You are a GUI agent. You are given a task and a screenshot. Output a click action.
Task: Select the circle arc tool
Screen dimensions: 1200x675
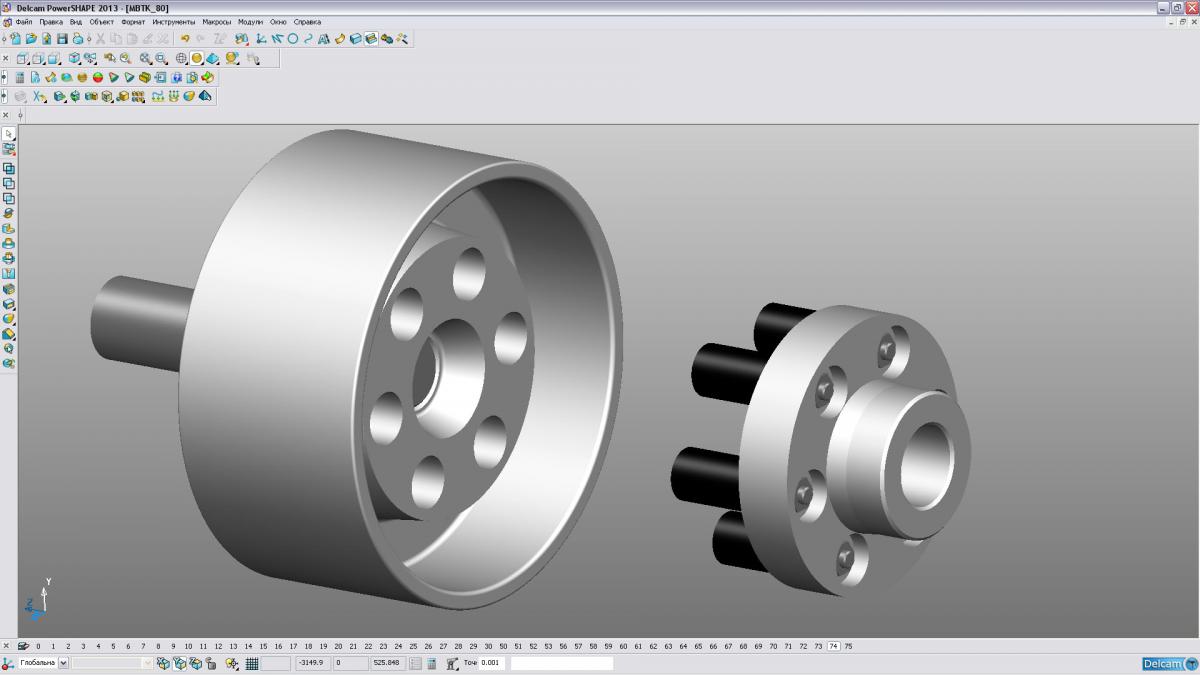pos(292,38)
